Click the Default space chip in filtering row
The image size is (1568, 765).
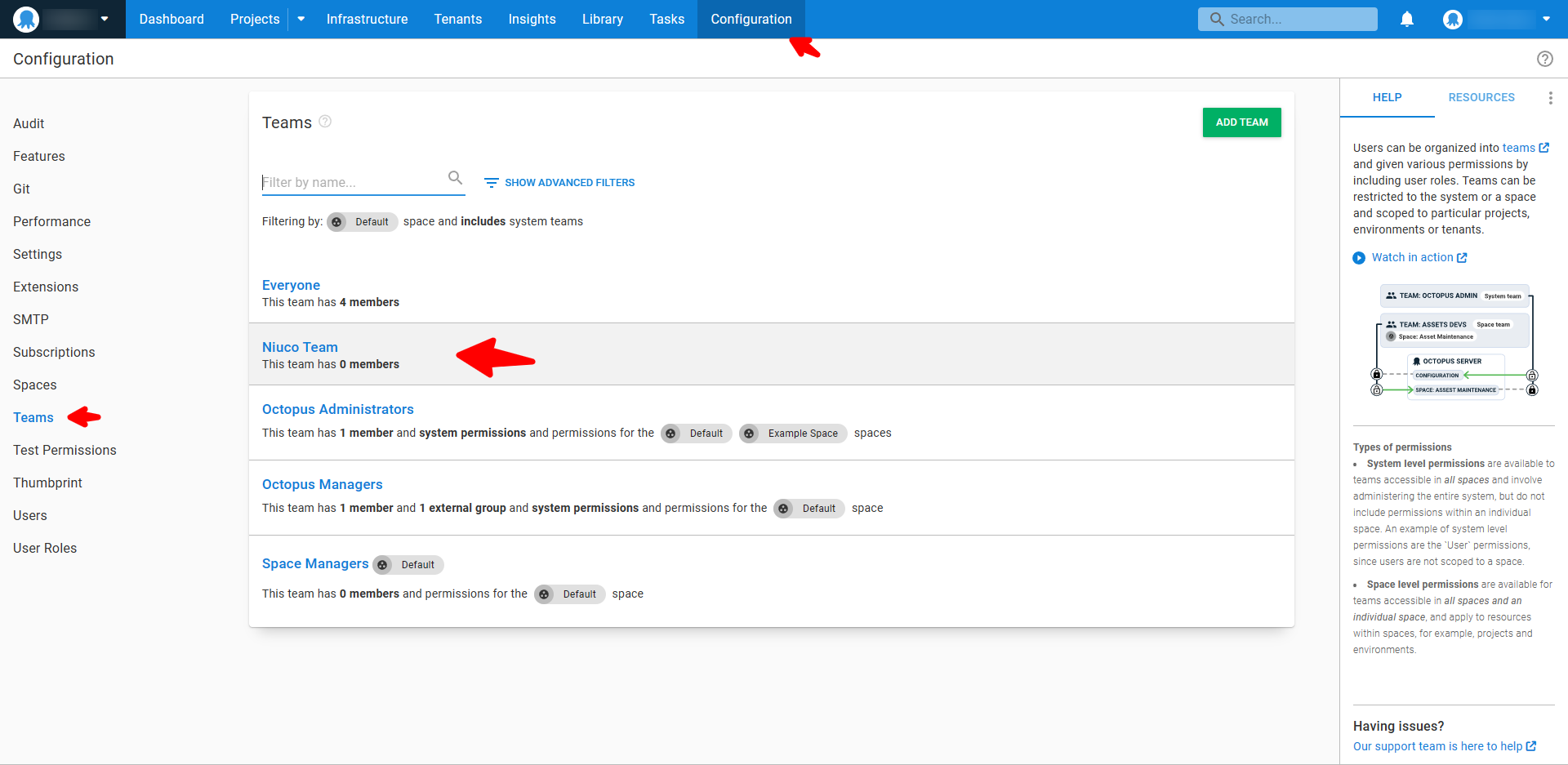click(x=363, y=222)
